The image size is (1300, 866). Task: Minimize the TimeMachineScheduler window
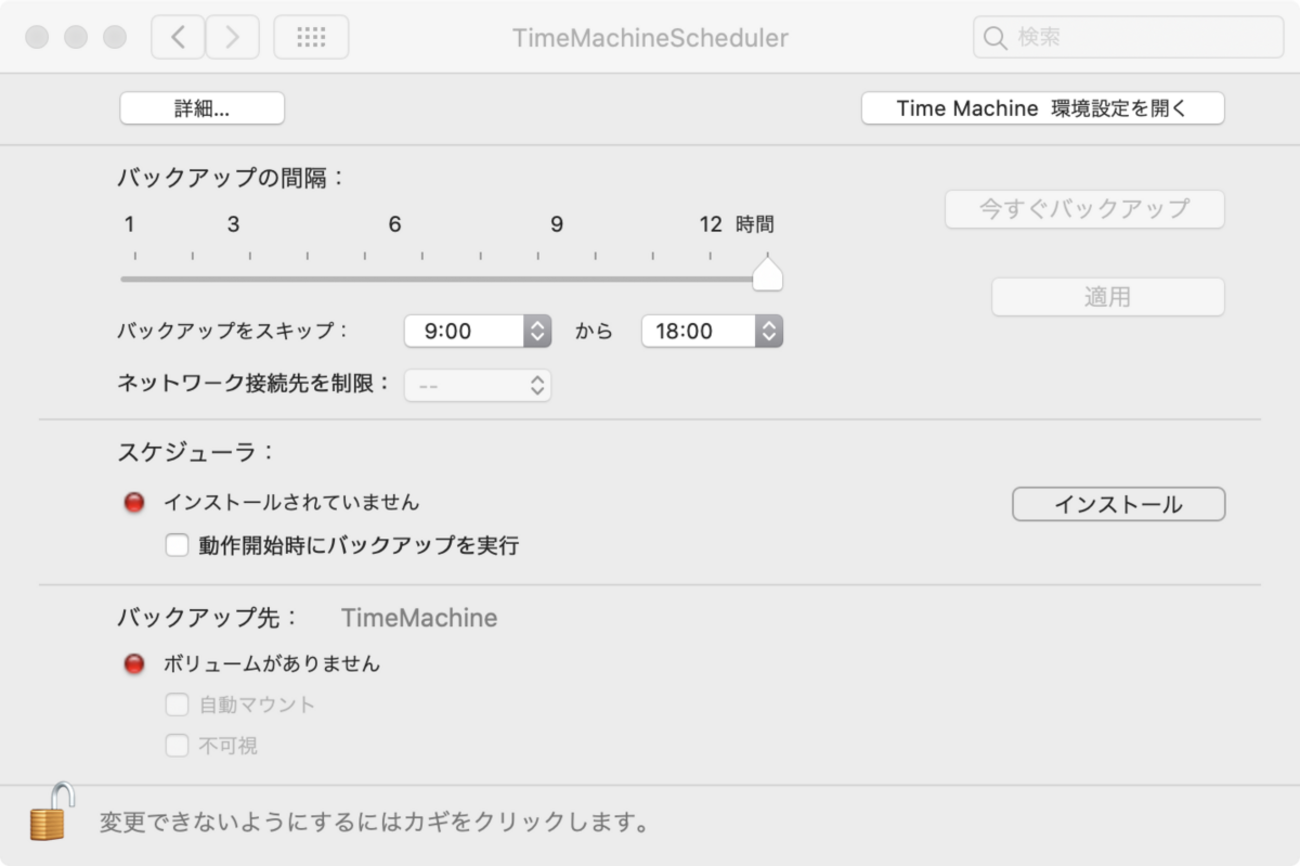[x=76, y=38]
